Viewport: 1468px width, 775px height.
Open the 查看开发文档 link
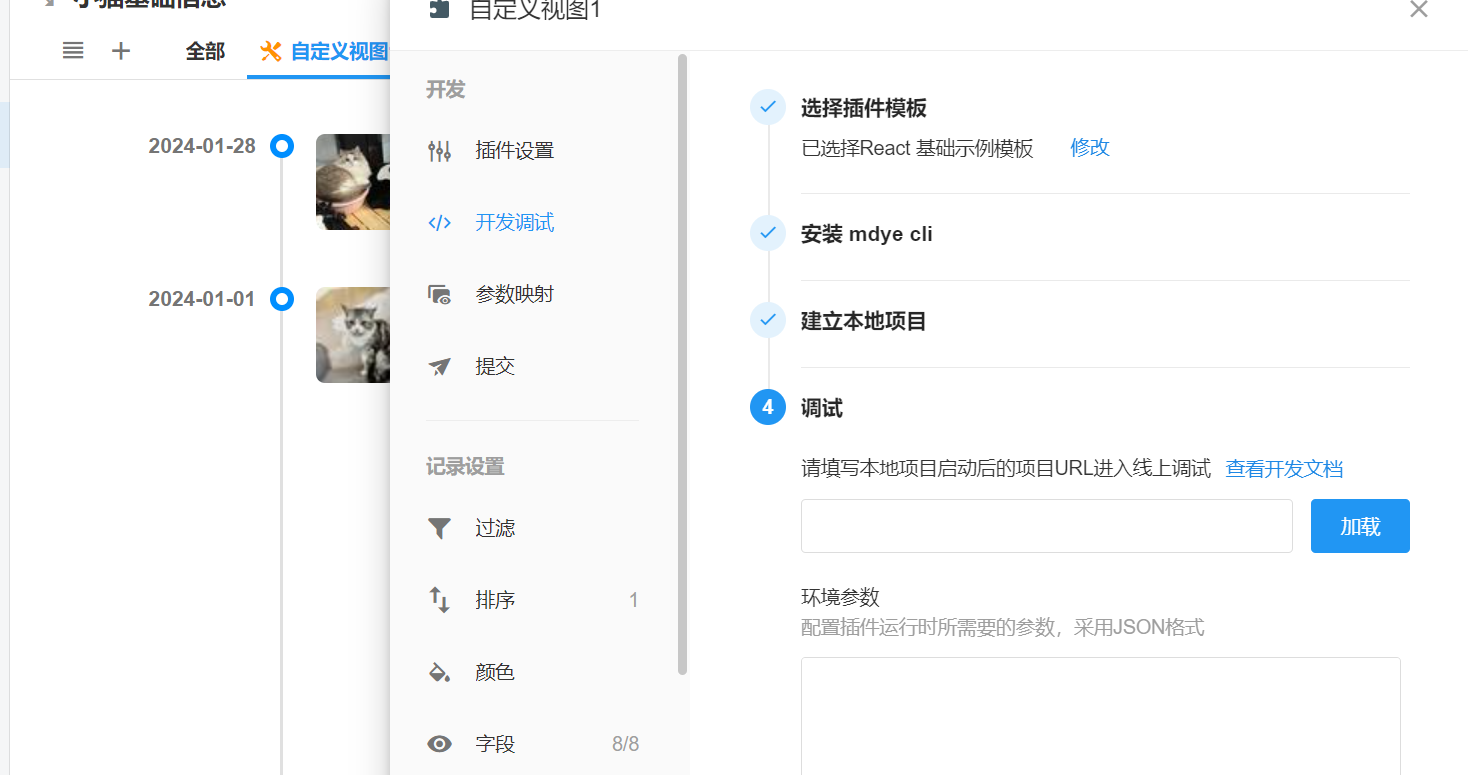1283,468
